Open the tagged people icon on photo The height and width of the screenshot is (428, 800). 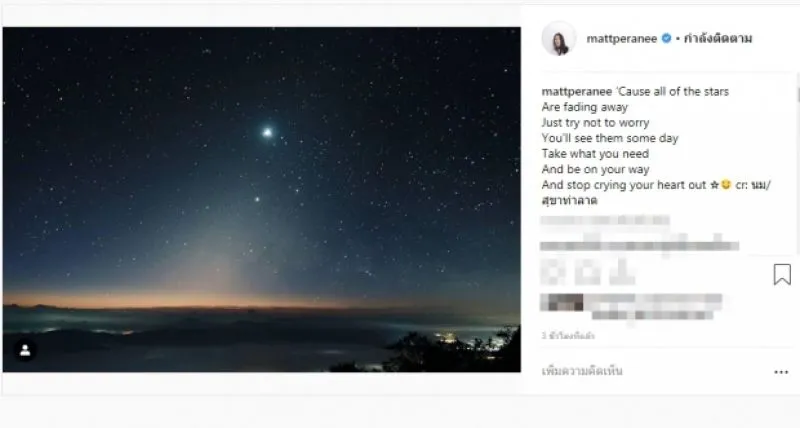24,350
